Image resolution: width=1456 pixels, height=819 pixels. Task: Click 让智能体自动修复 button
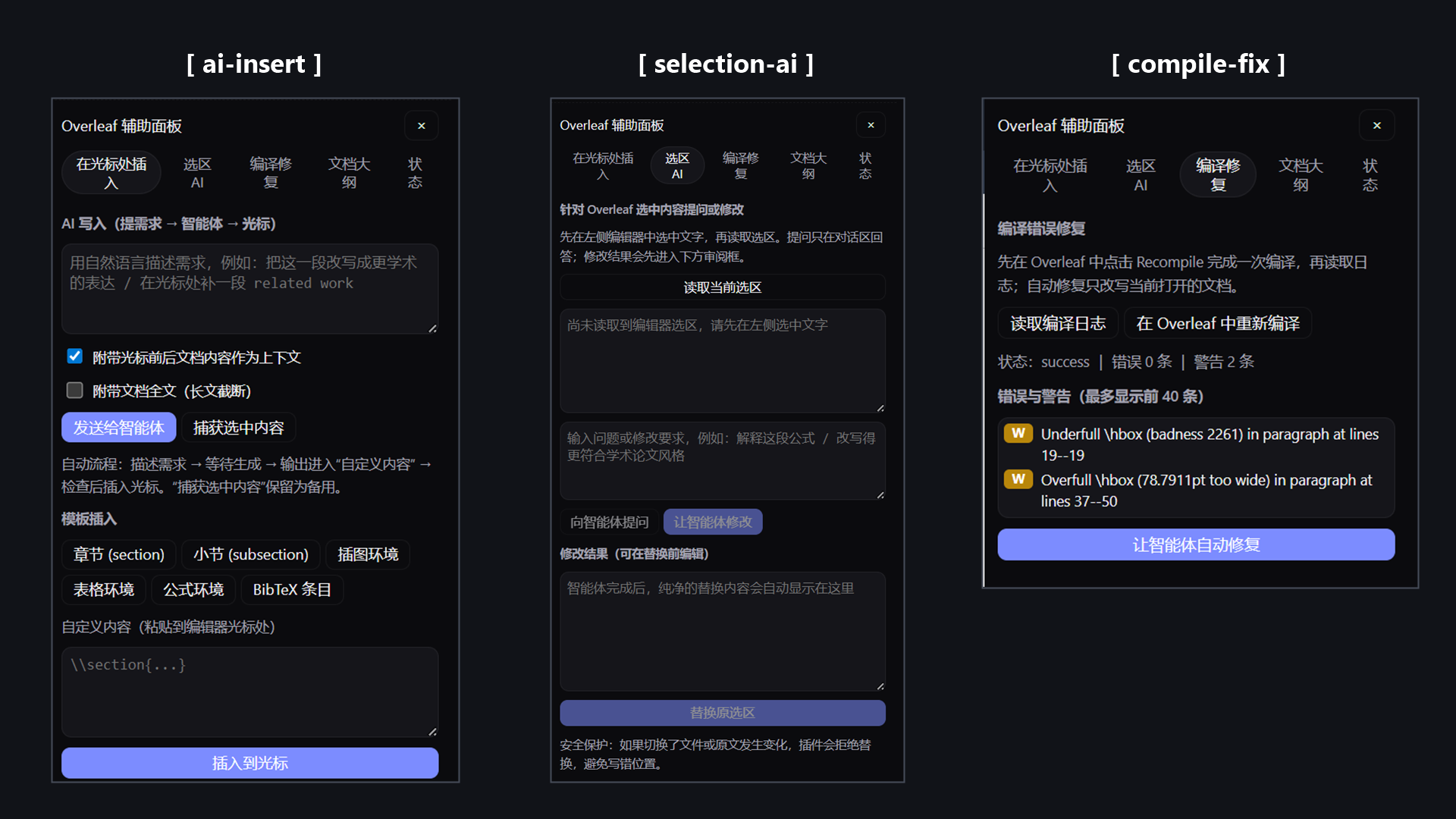click(1196, 544)
